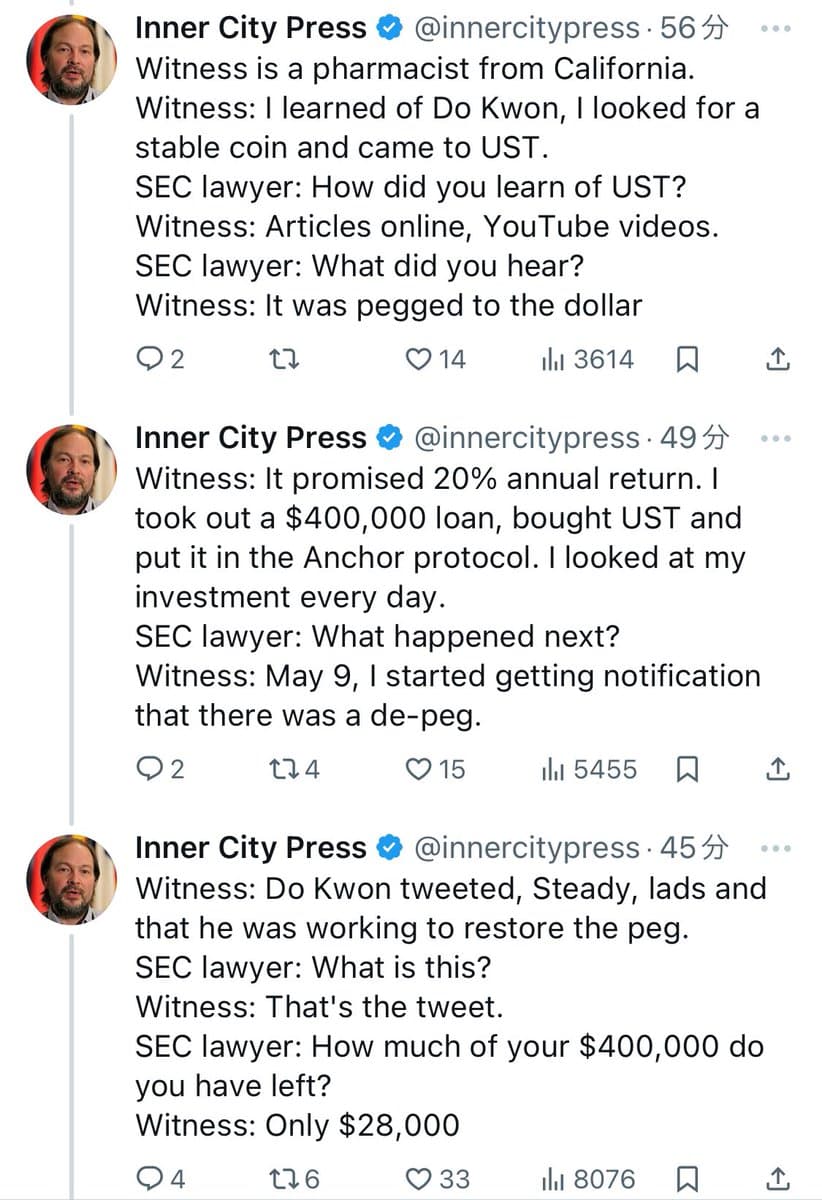View analytics showing 5455 views

588,769
